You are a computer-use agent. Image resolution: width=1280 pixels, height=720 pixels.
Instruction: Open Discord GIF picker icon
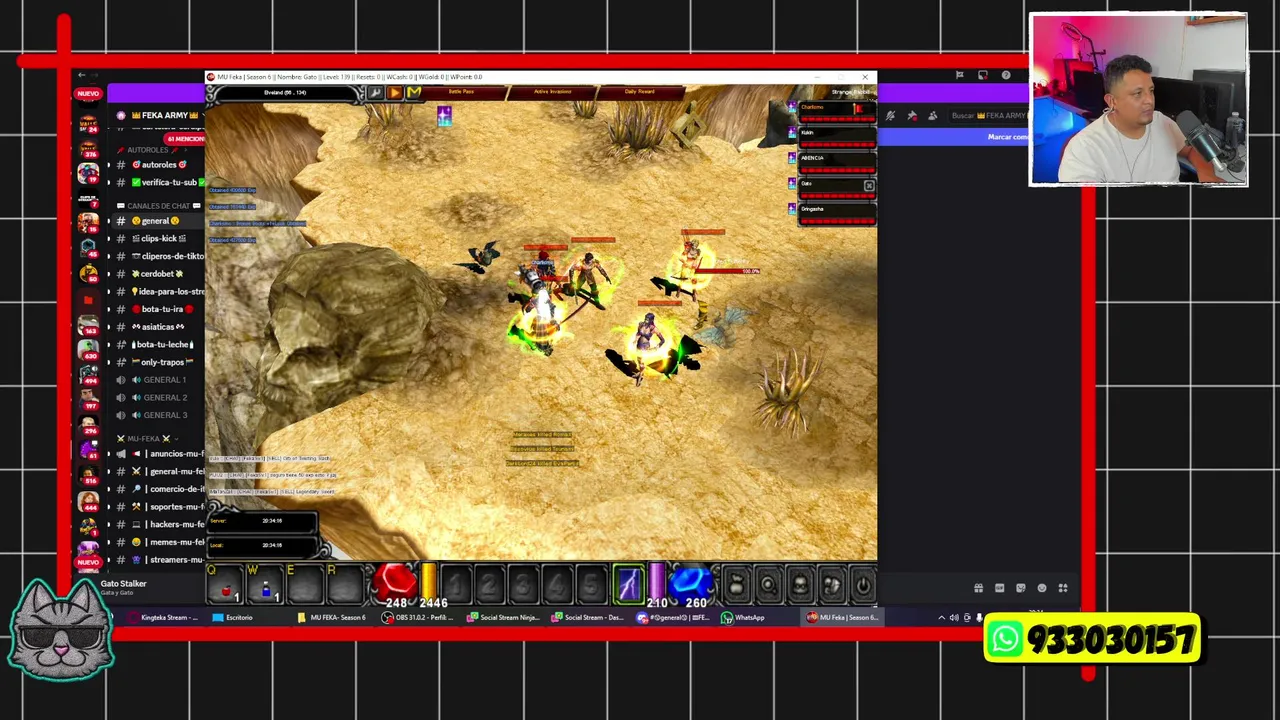click(999, 588)
